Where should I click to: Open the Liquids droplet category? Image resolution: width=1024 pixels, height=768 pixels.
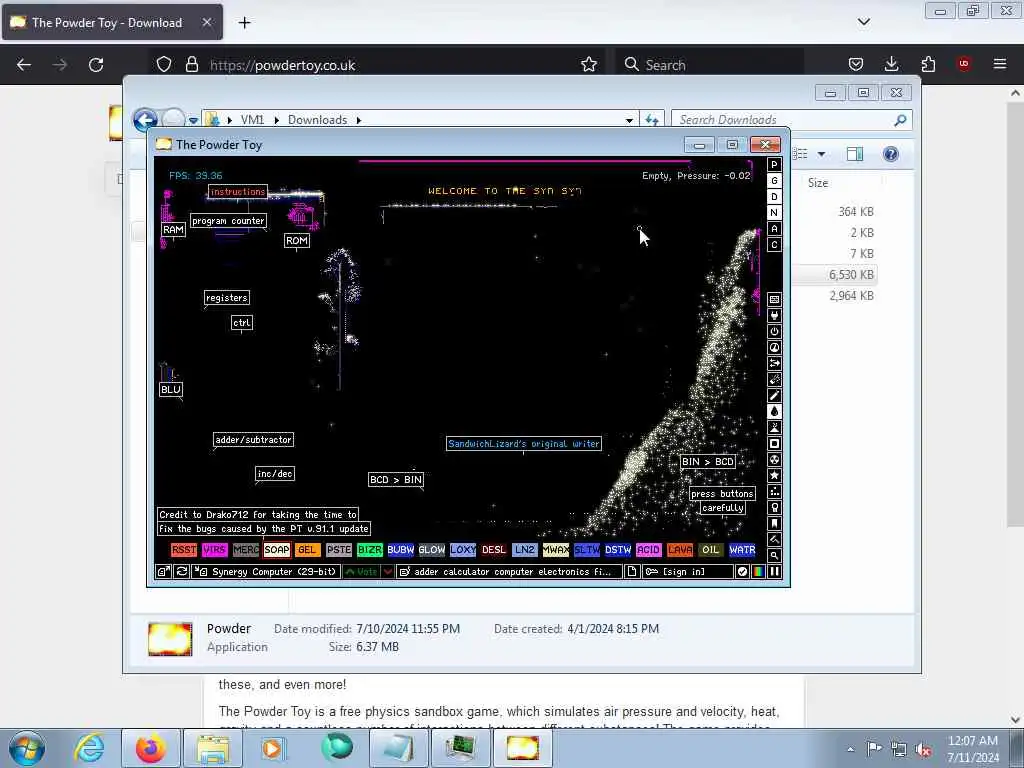click(775, 411)
